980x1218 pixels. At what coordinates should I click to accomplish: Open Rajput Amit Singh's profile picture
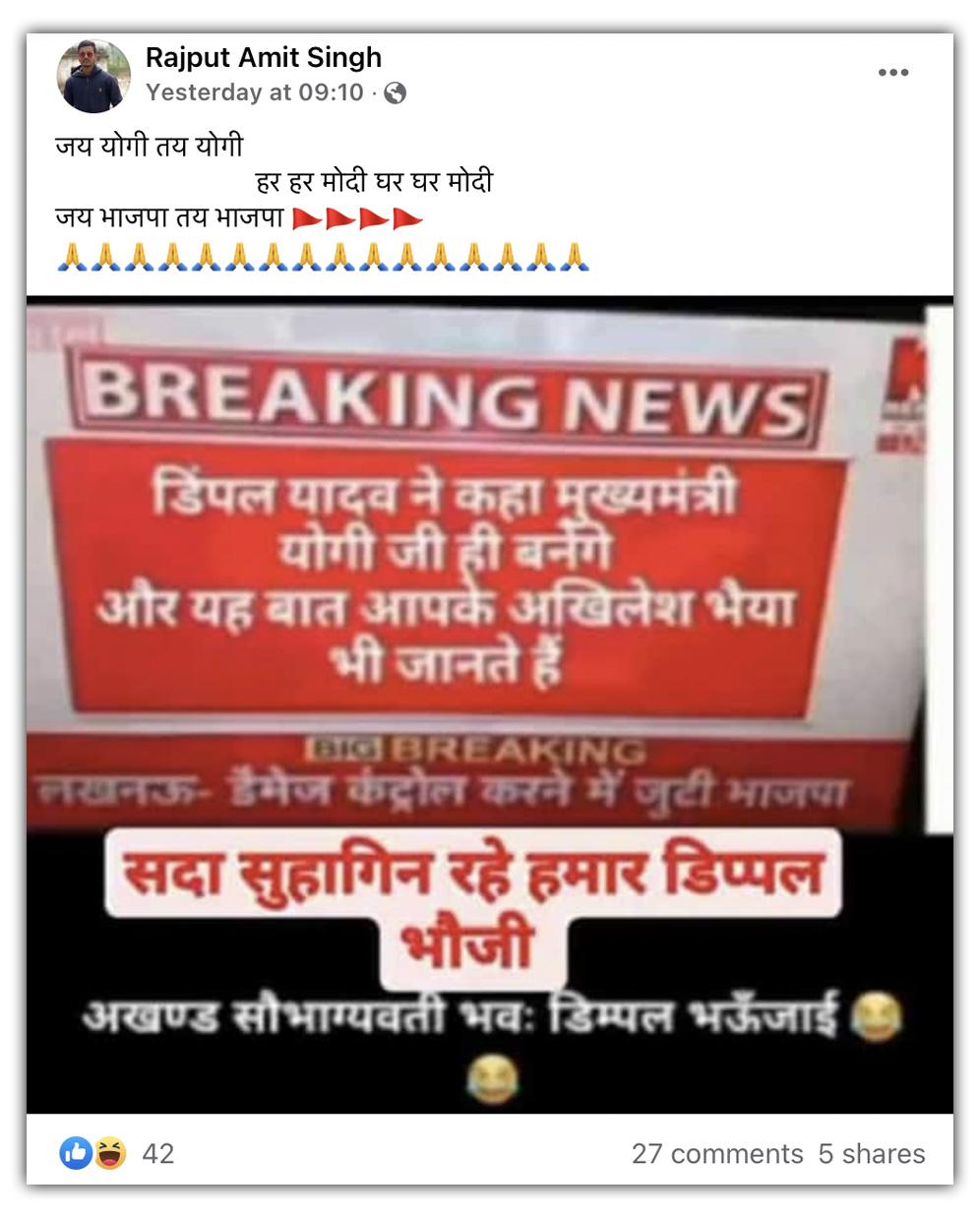94,76
